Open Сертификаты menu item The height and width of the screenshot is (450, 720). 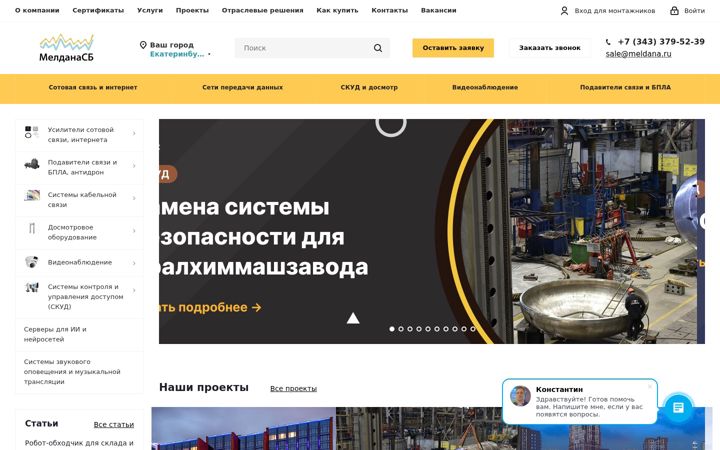coord(98,10)
